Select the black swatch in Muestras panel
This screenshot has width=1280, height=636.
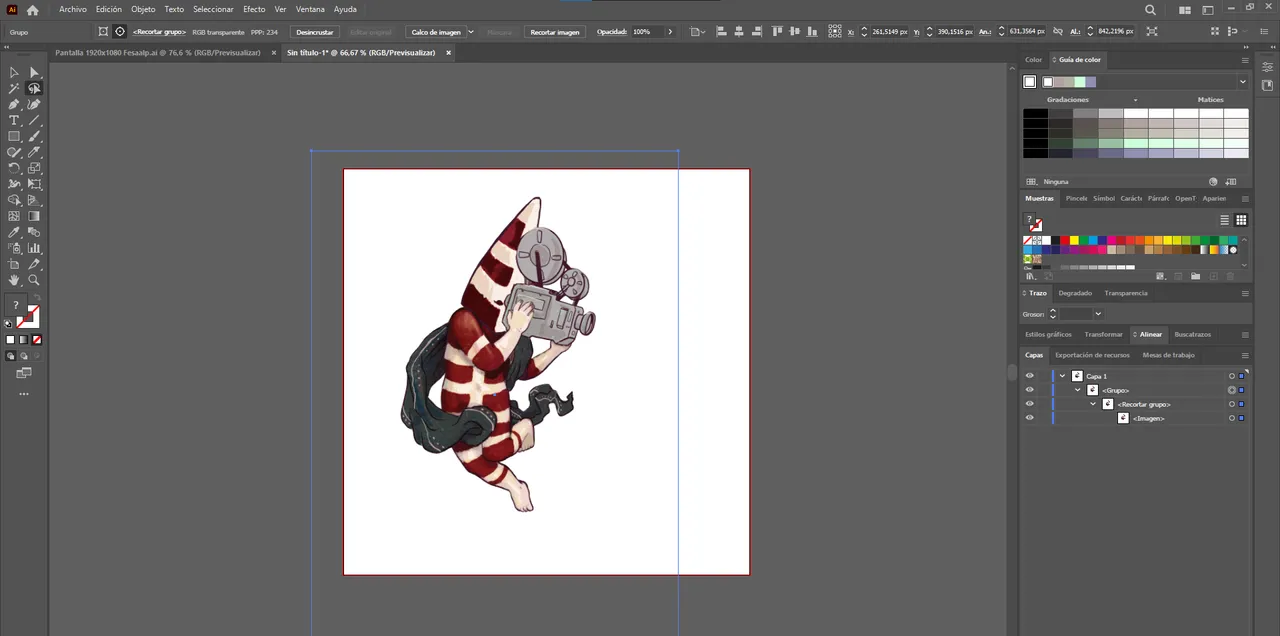point(1055,240)
